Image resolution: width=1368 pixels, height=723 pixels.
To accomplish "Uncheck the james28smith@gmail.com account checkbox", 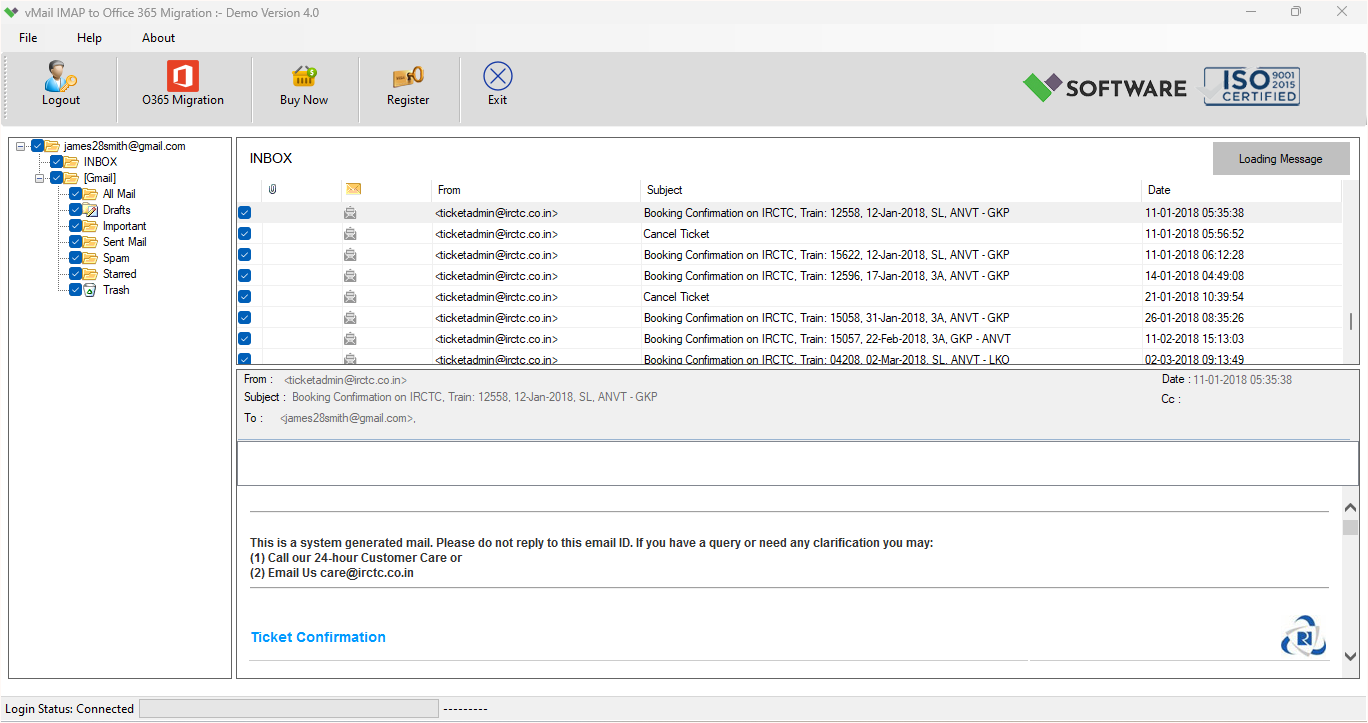I will (x=38, y=146).
